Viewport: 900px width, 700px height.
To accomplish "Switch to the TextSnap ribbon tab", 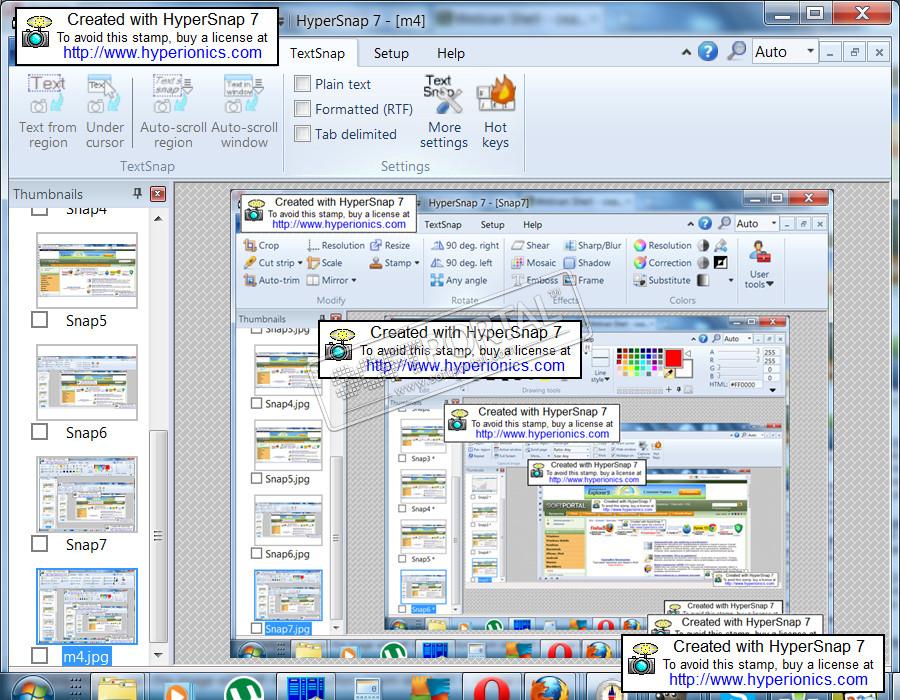I will click(x=317, y=53).
